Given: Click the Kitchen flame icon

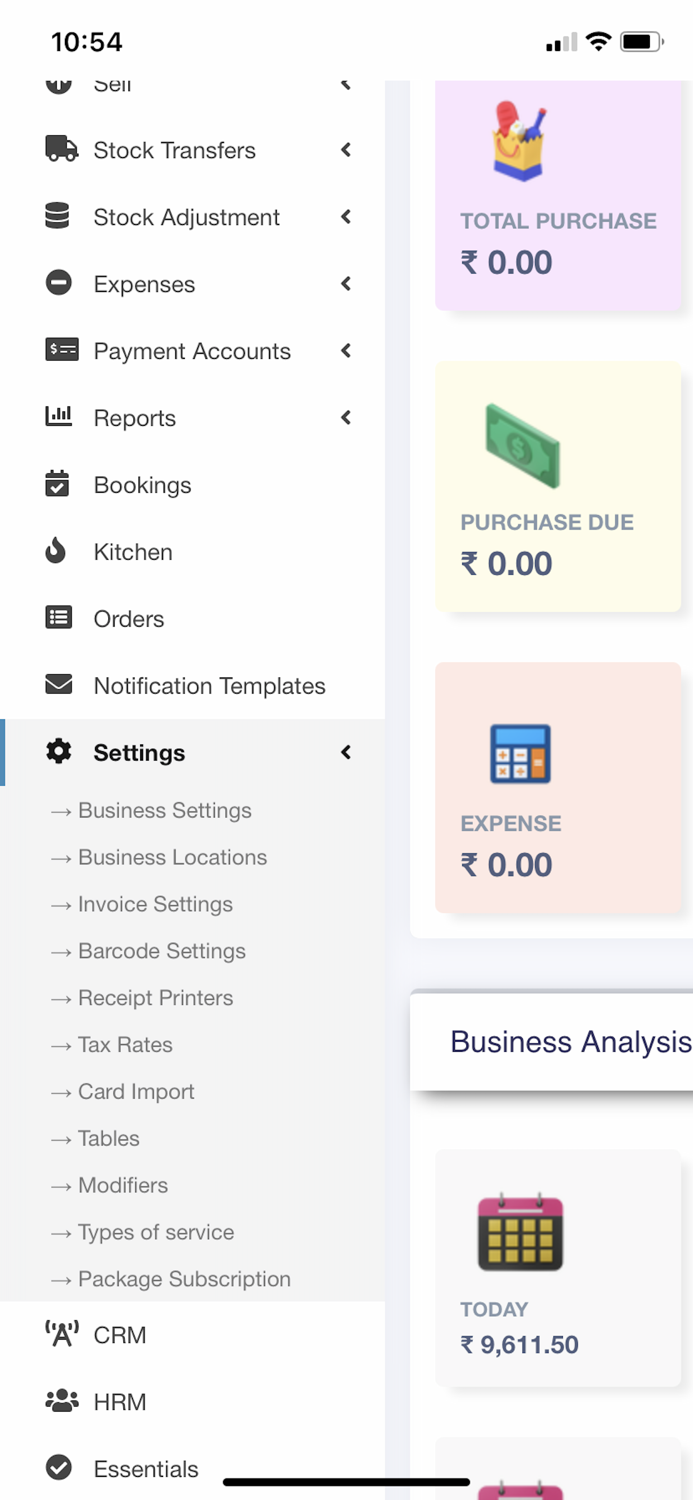Looking at the screenshot, I should pyautogui.click(x=59, y=551).
